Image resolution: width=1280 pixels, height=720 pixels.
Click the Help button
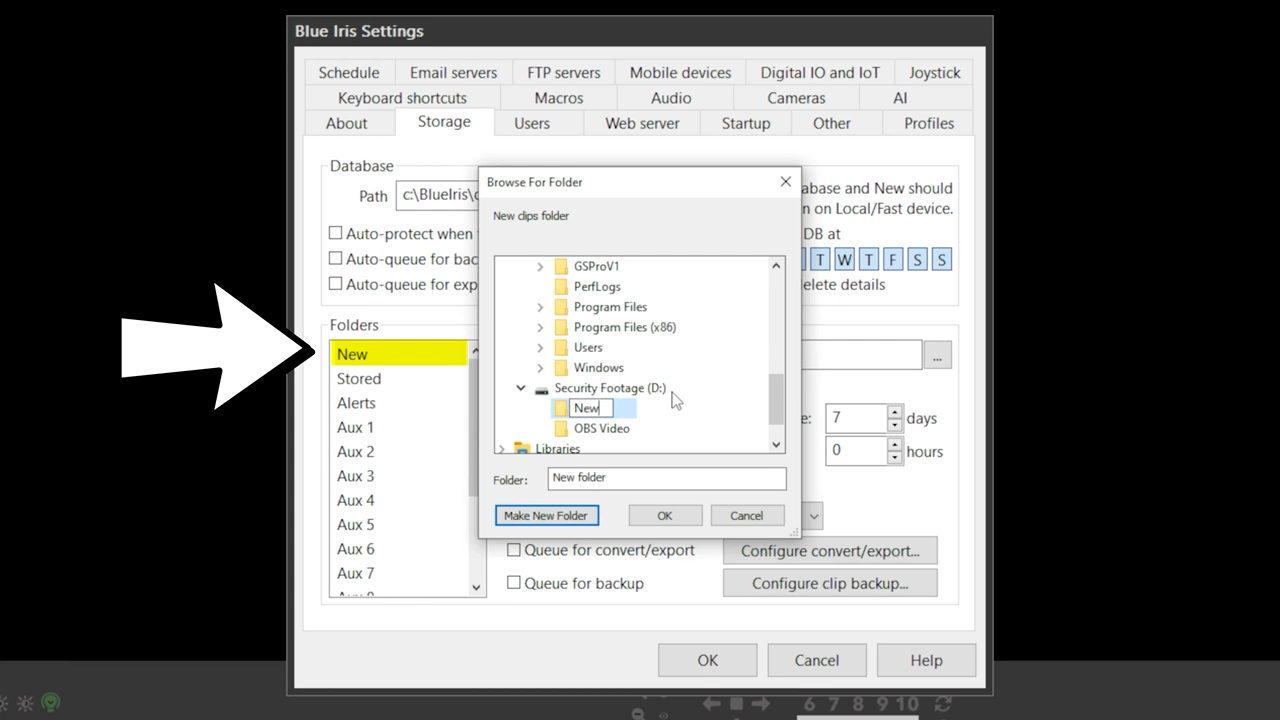(x=926, y=660)
